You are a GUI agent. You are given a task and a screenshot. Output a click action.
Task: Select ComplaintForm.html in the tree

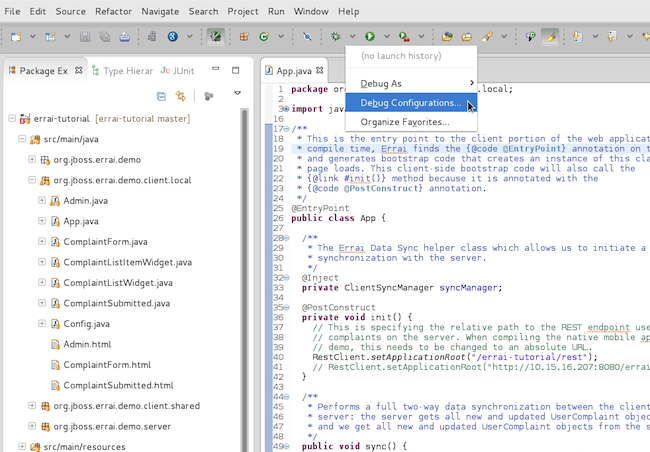pyautogui.click(x=107, y=365)
